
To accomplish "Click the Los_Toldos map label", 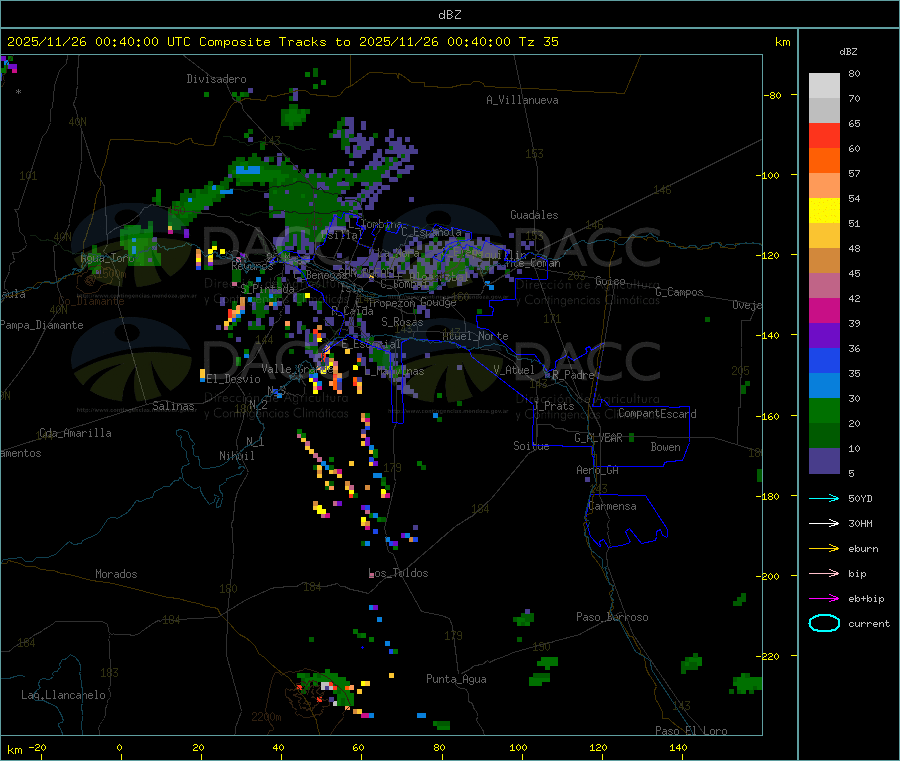I will (x=398, y=573).
